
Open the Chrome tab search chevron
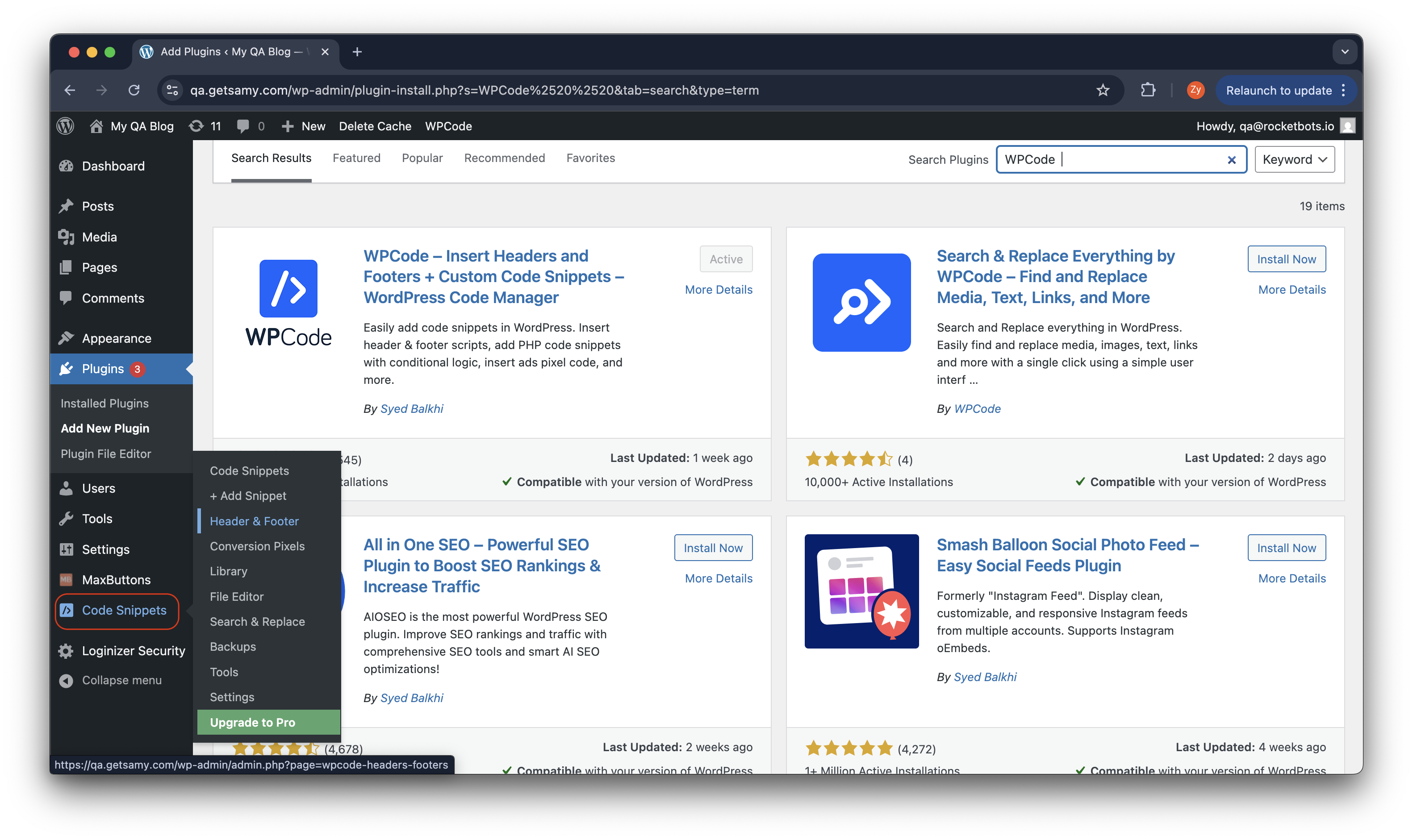[1345, 52]
